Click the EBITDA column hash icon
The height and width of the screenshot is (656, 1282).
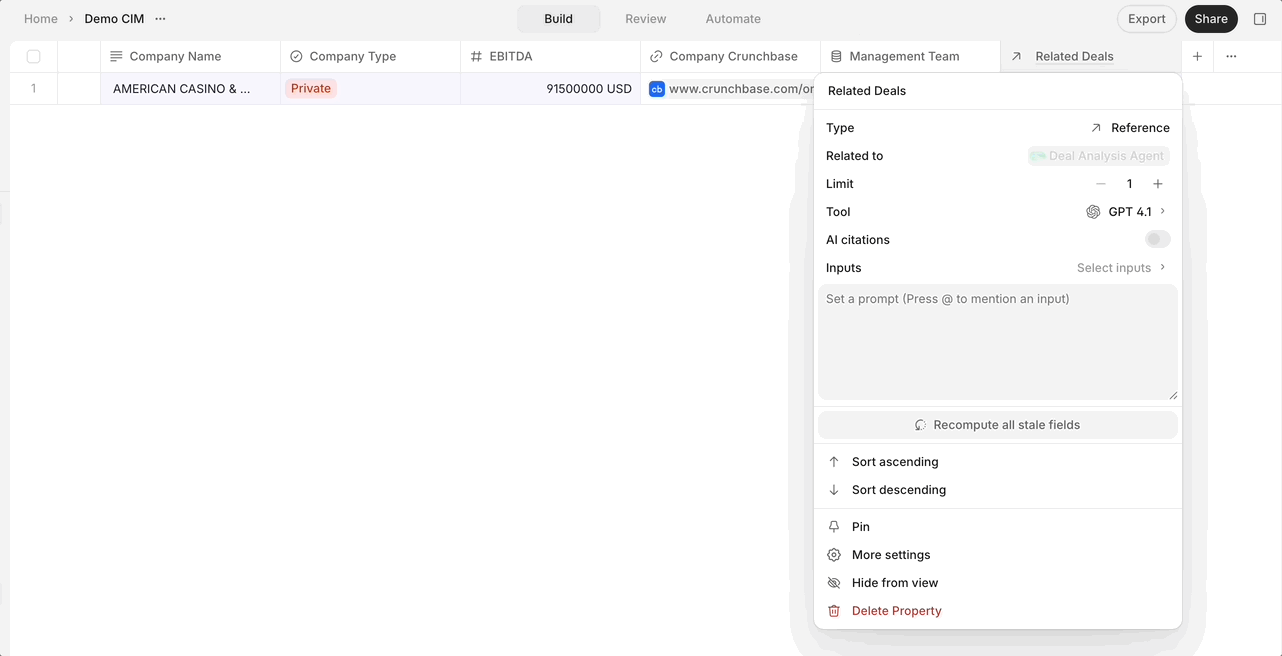tap(476, 57)
